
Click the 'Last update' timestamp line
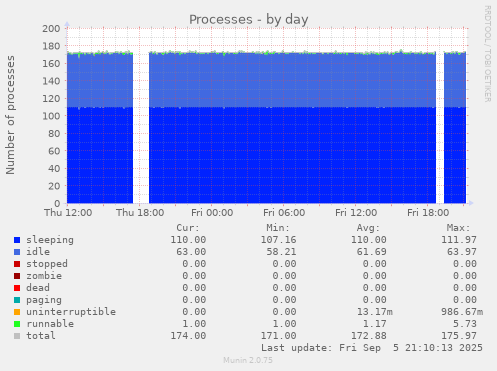pos(372,348)
